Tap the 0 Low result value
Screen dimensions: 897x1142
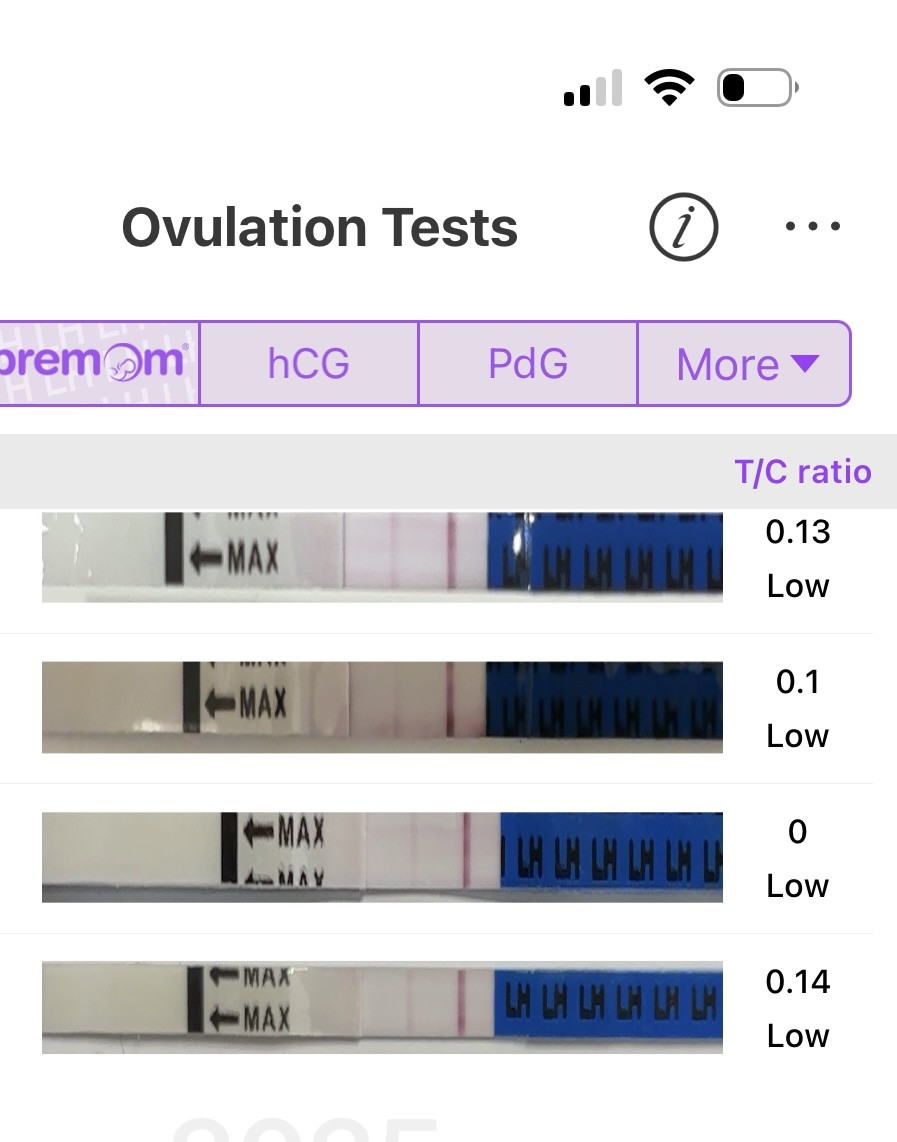point(798,858)
